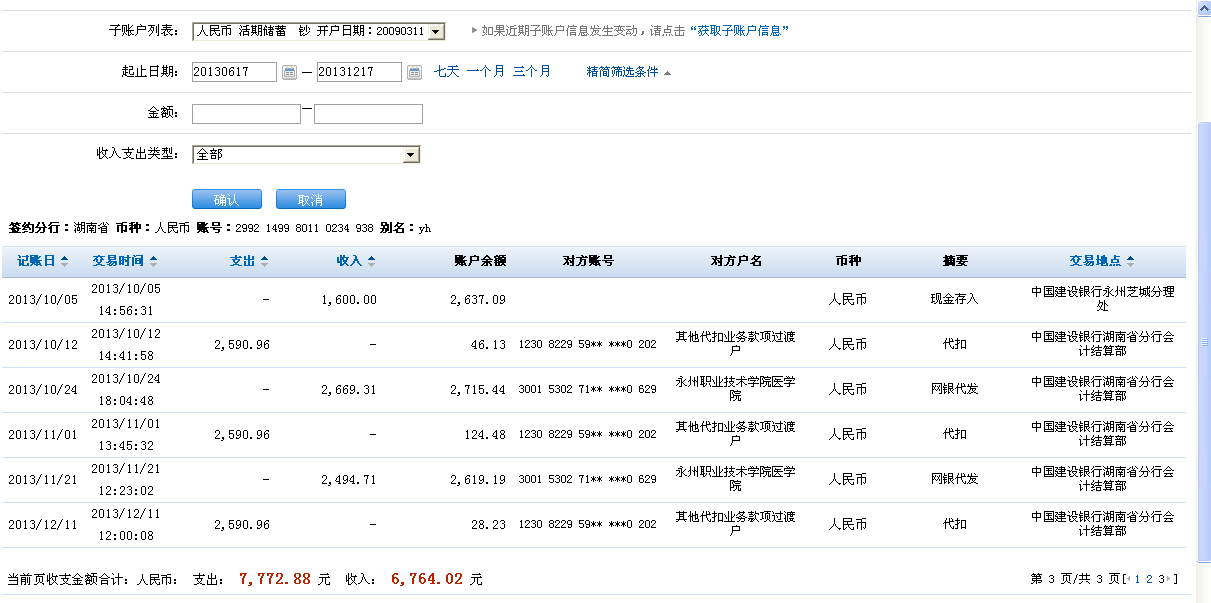
Task: Click the end date field 20131217
Action: click(359, 72)
